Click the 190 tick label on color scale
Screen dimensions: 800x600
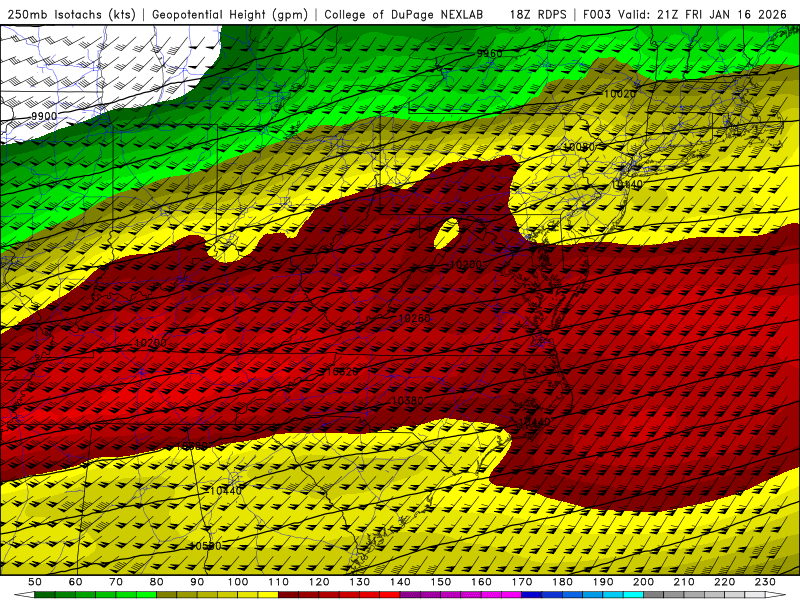click(603, 582)
